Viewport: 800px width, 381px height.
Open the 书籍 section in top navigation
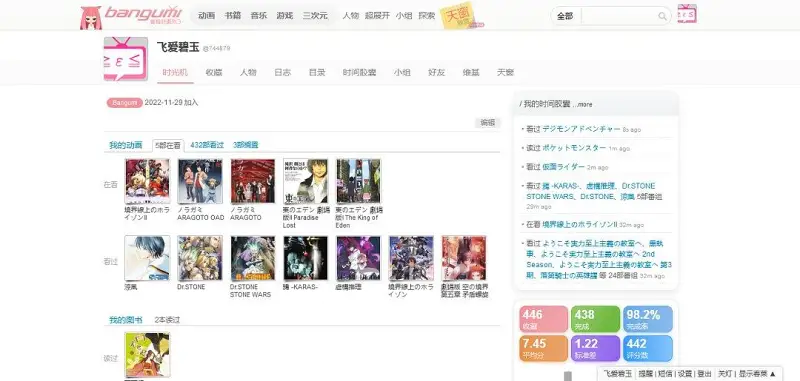[233, 16]
